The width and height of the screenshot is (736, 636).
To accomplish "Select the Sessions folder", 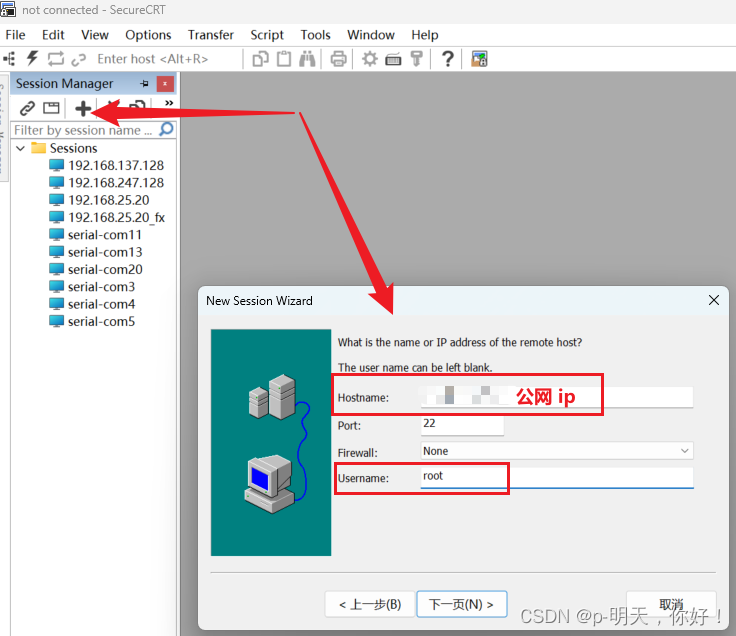I will [74, 148].
